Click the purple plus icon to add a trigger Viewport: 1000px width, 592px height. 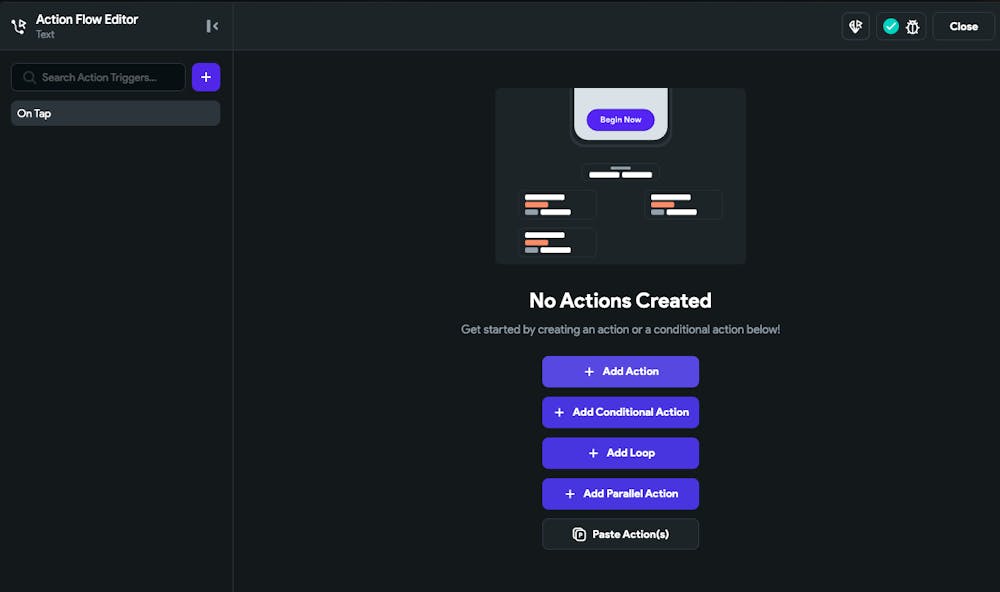pyautogui.click(x=206, y=77)
